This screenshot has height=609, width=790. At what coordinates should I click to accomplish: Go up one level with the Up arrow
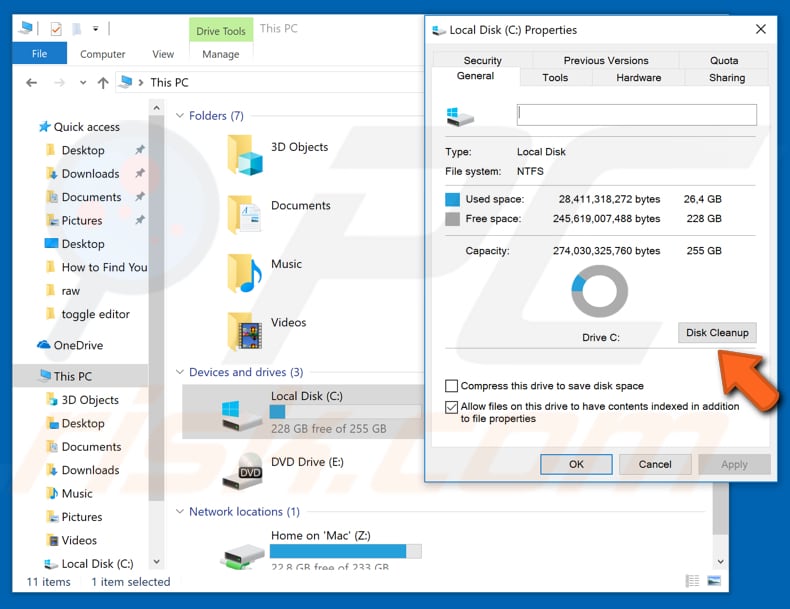(x=103, y=83)
